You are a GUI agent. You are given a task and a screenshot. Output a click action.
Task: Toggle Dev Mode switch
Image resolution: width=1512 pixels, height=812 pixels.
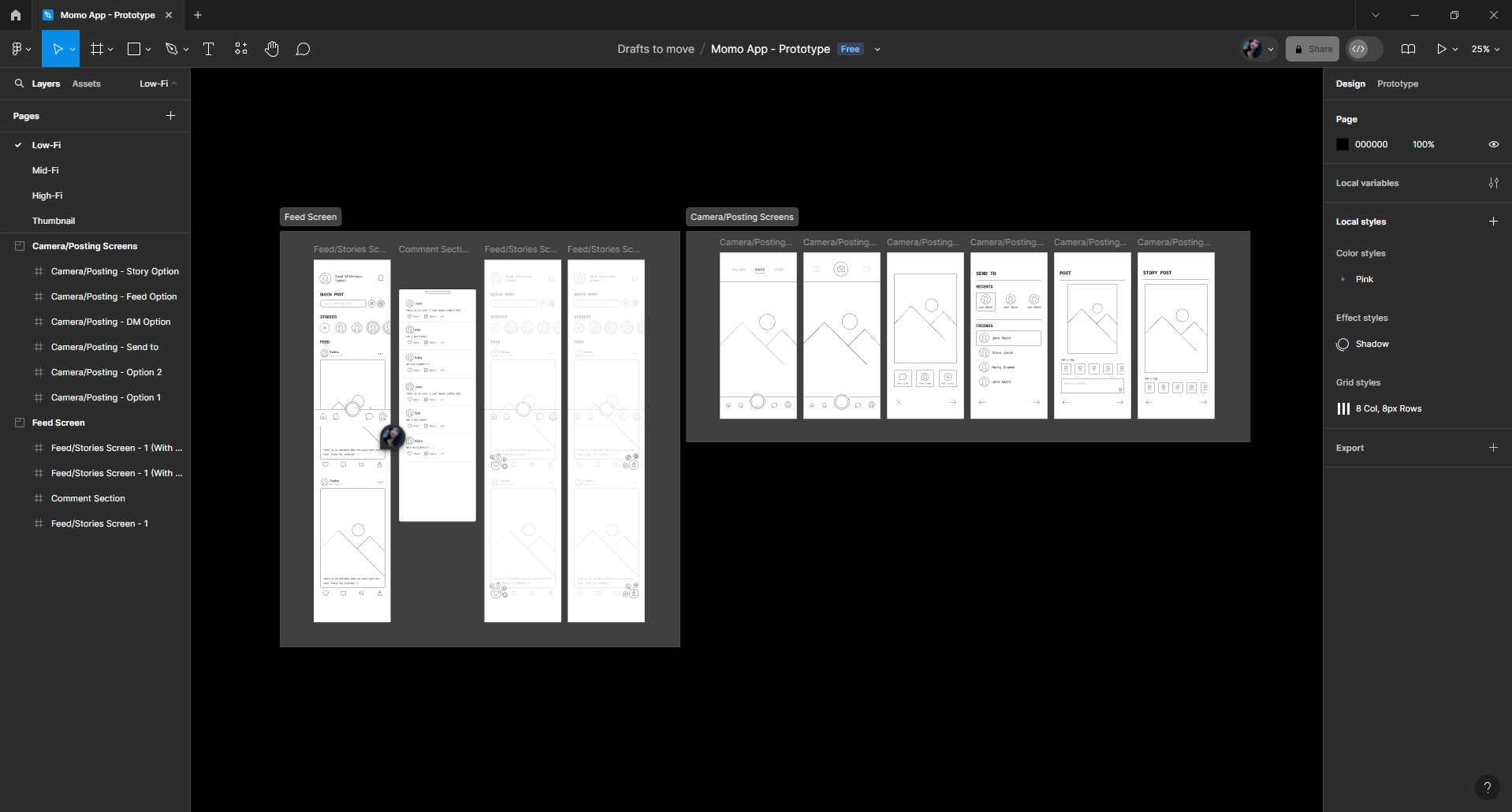coord(1365,49)
